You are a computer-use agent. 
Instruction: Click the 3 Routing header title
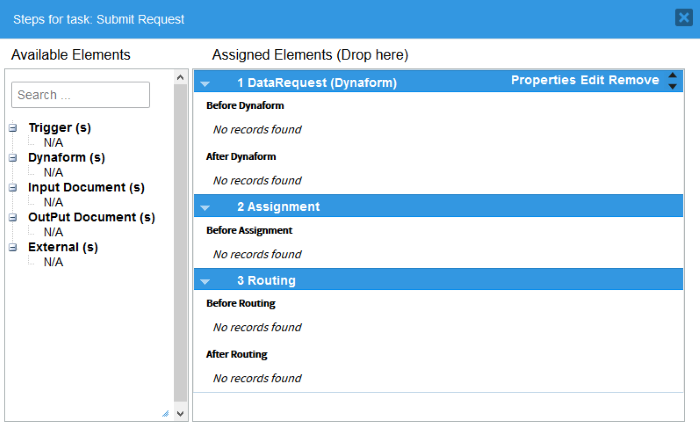[x=267, y=280]
